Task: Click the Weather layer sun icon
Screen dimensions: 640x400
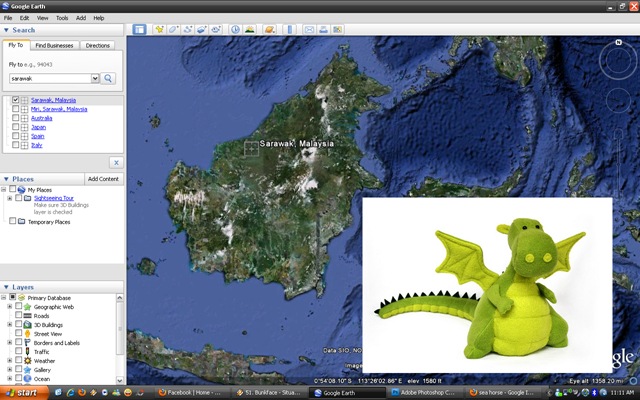Action: click(x=27, y=361)
